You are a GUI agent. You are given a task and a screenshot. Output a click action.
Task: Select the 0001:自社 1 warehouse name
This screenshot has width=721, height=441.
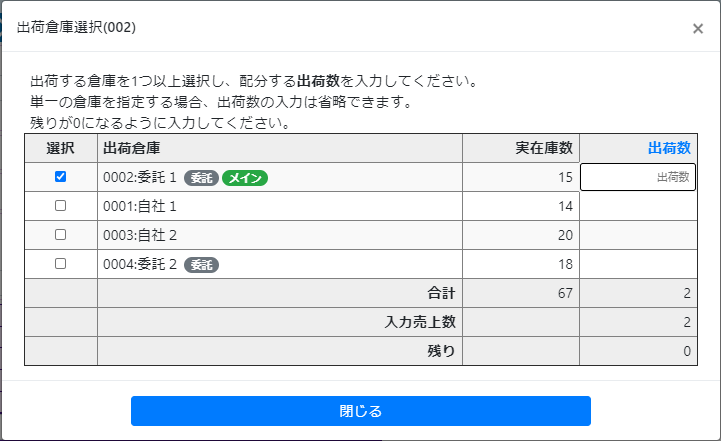coord(140,206)
